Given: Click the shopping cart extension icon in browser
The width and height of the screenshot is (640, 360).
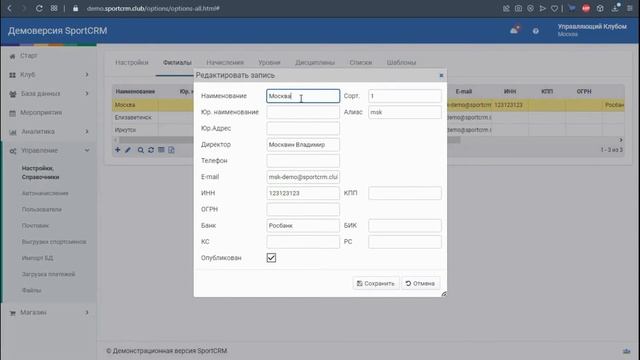Looking at the screenshot, I should [x=572, y=8].
